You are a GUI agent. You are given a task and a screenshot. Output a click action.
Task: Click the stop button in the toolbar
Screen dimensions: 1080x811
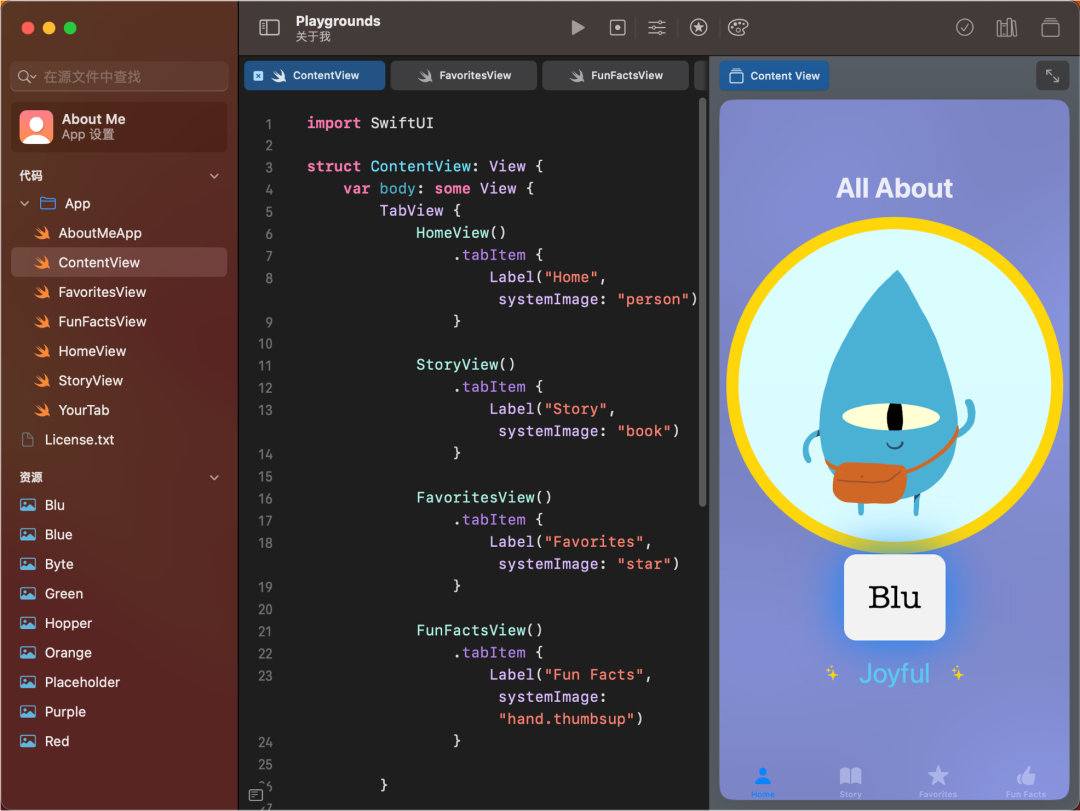pyautogui.click(x=618, y=28)
